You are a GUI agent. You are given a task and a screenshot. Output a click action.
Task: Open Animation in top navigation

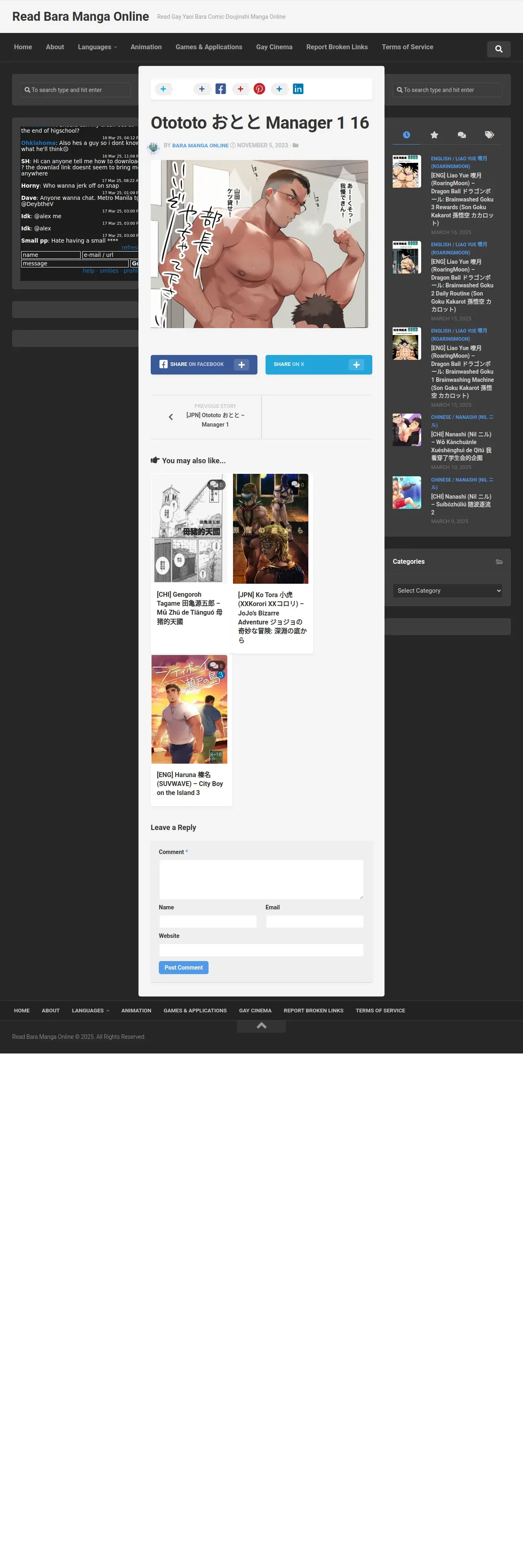pyautogui.click(x=146, y=47)
